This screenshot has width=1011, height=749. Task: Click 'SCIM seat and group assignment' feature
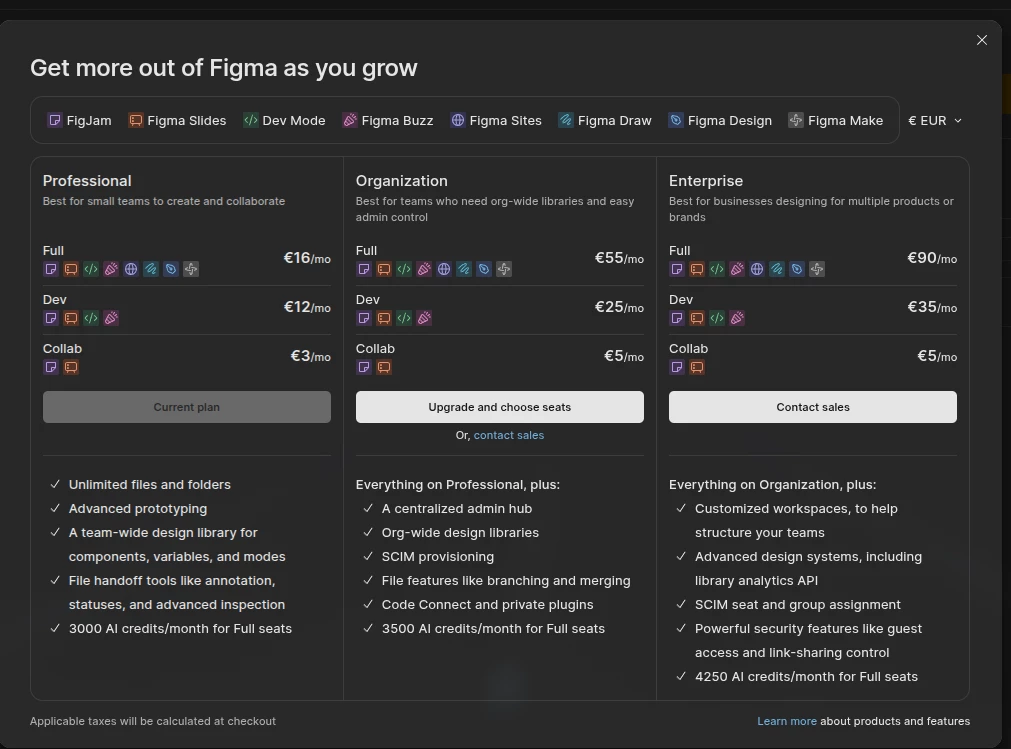tap(798, 605)
